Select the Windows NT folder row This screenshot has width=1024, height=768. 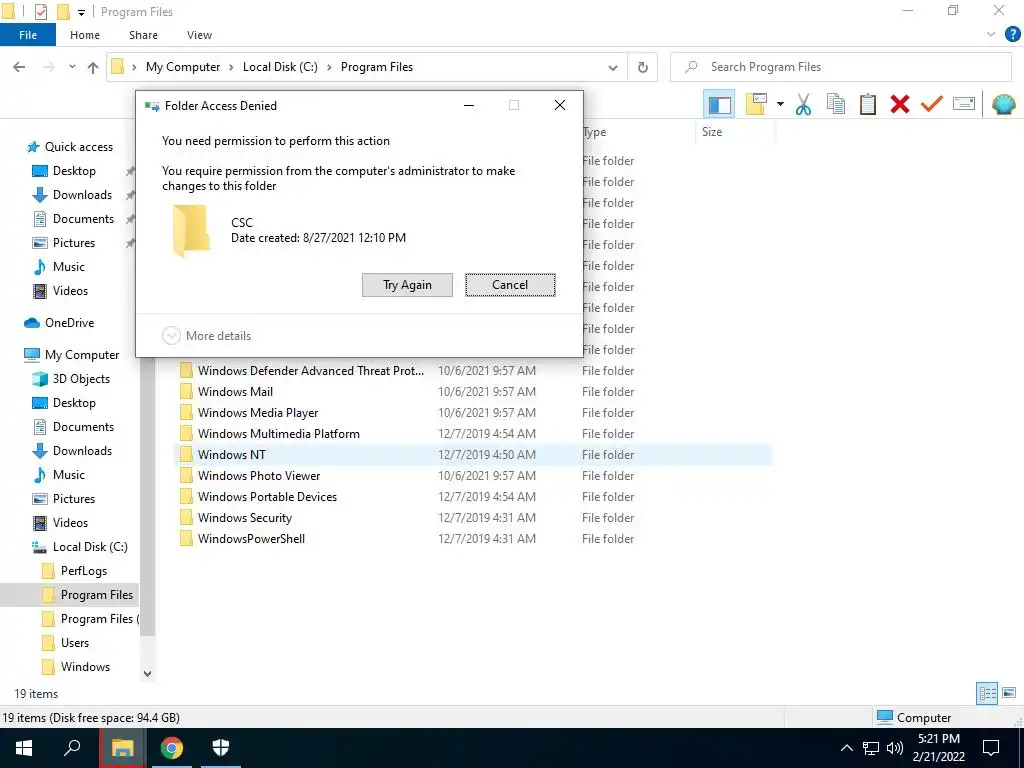pos(473,455)
